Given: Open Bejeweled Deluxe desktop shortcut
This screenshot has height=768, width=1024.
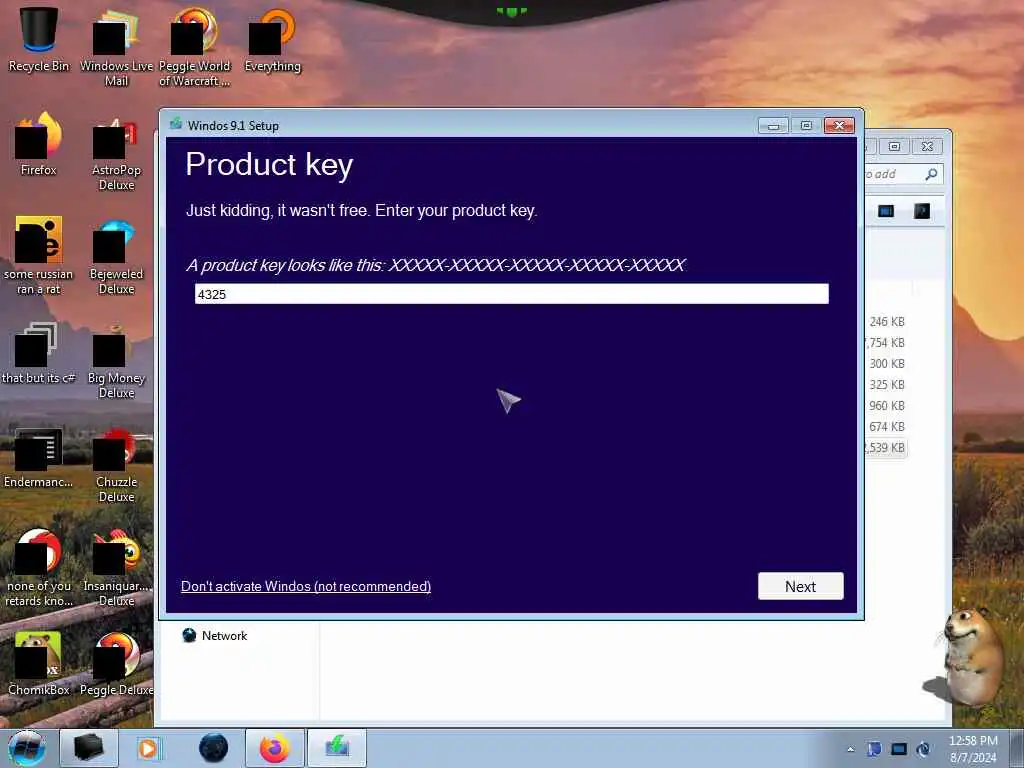Looking at the screenshot, I should click(116, 257).
